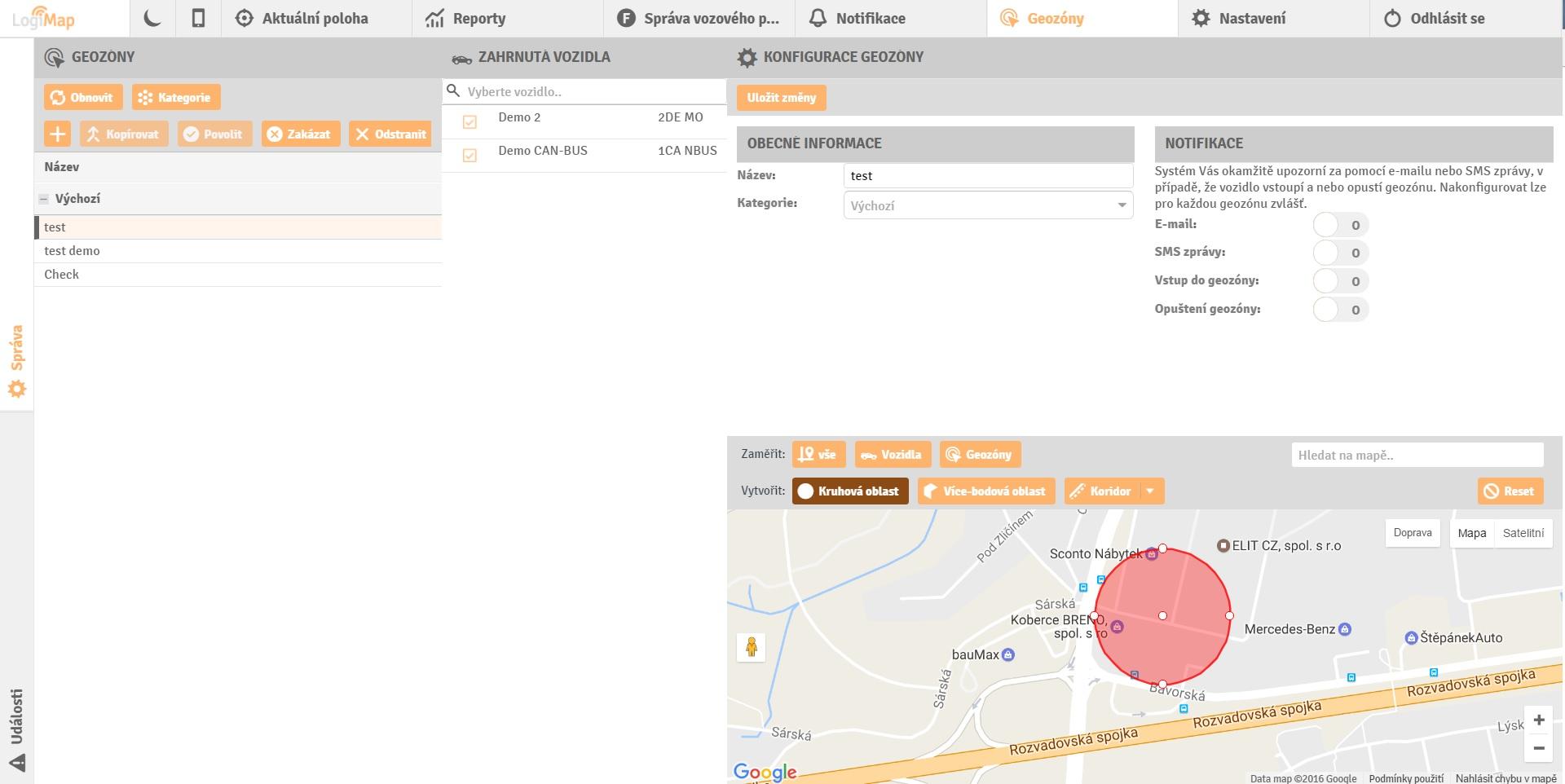Image resolution: width=1565 pixels, height=784 pixels.
Task: Zoom out the map with minus
Action: (x=1539, y=747)
